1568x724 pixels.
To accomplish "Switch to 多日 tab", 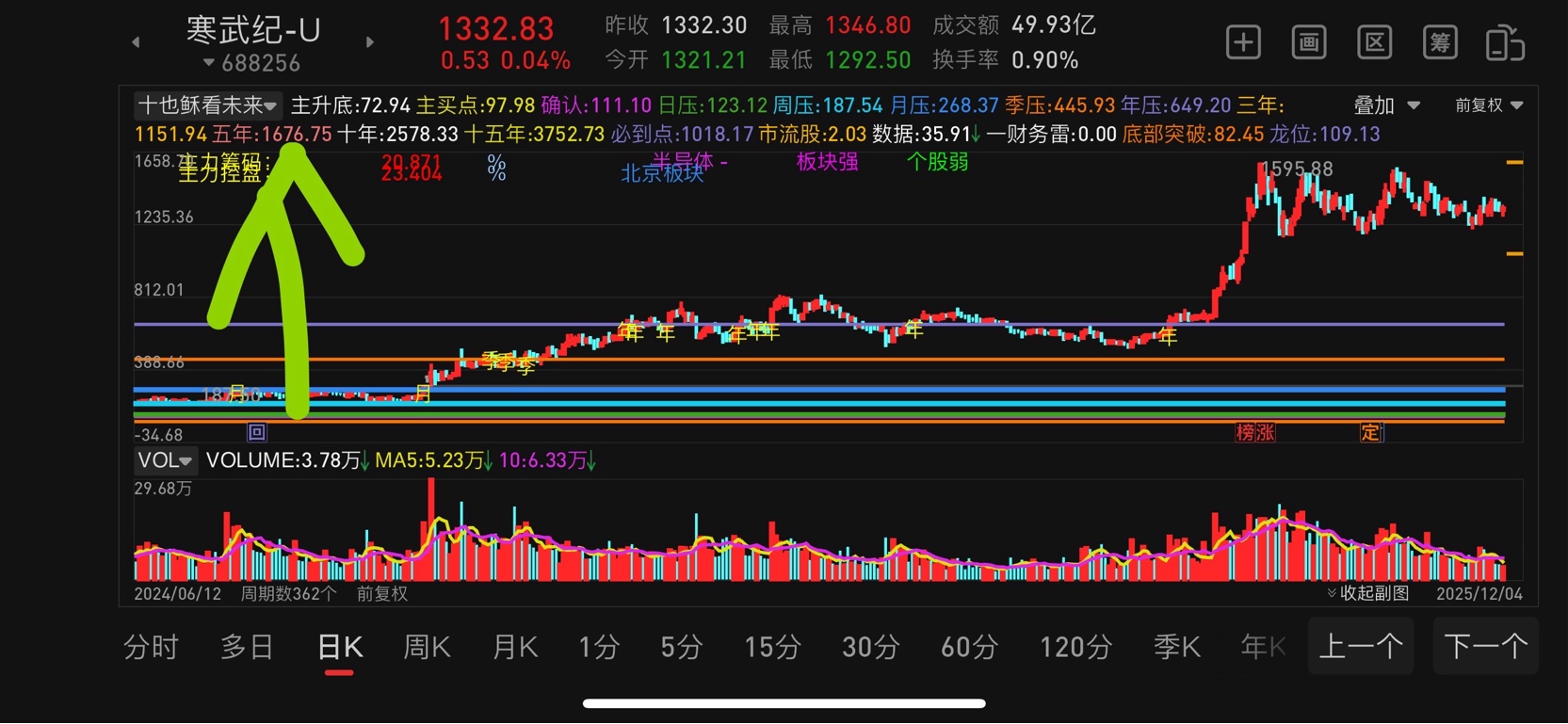I will coord(247,647).
